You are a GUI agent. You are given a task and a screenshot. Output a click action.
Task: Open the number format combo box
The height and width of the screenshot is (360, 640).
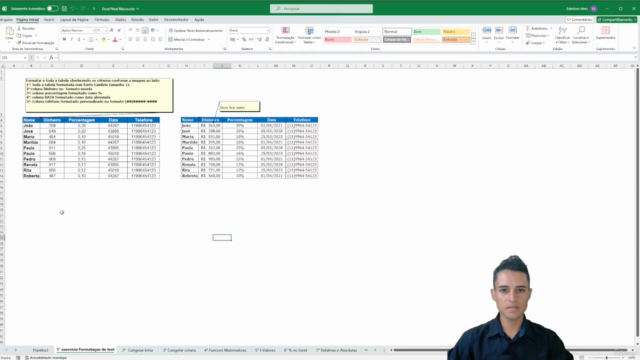pos(249,31)
